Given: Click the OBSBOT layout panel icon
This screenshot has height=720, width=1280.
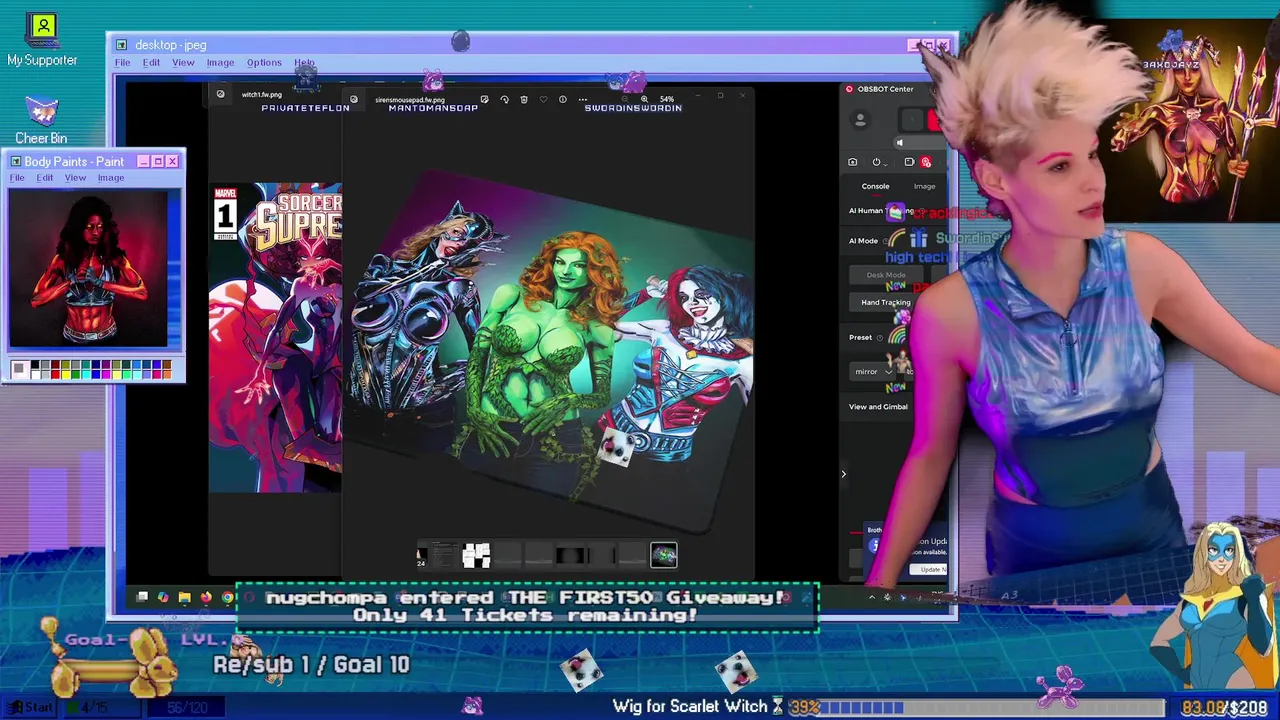Looking at the screenshot, I should pyautogui.click(x=909, y=162).
